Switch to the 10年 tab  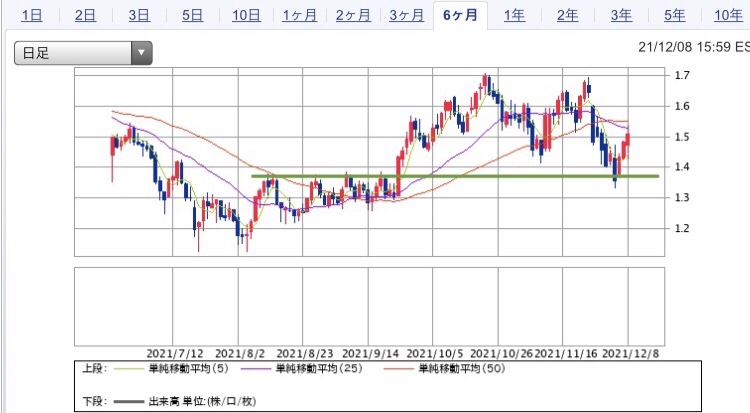[727, 15]
